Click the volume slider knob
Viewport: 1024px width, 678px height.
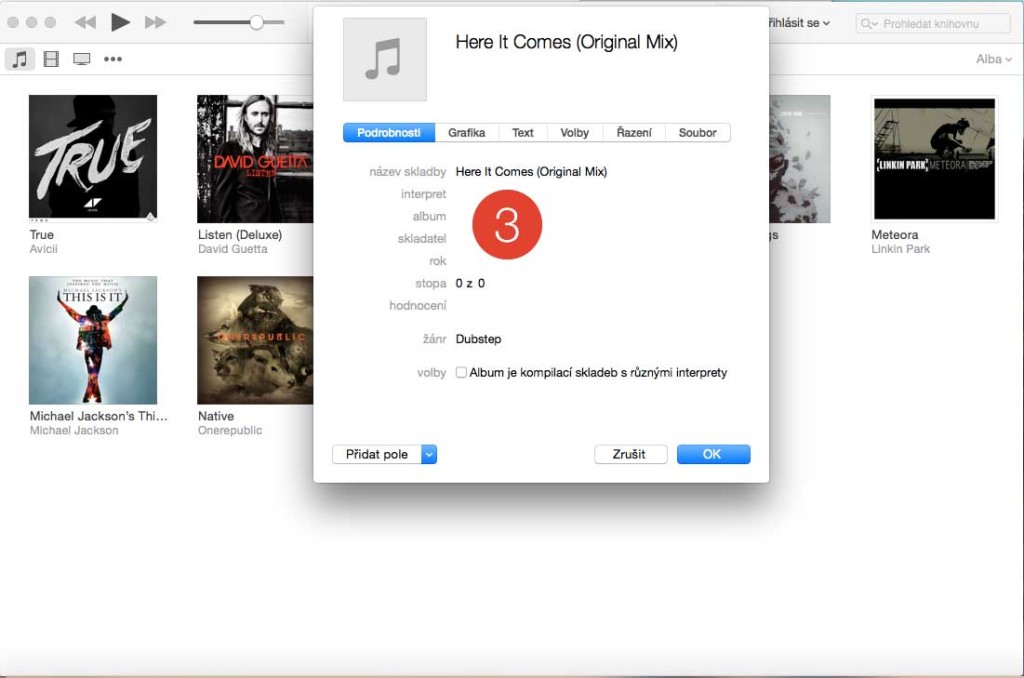pos(257,22)
